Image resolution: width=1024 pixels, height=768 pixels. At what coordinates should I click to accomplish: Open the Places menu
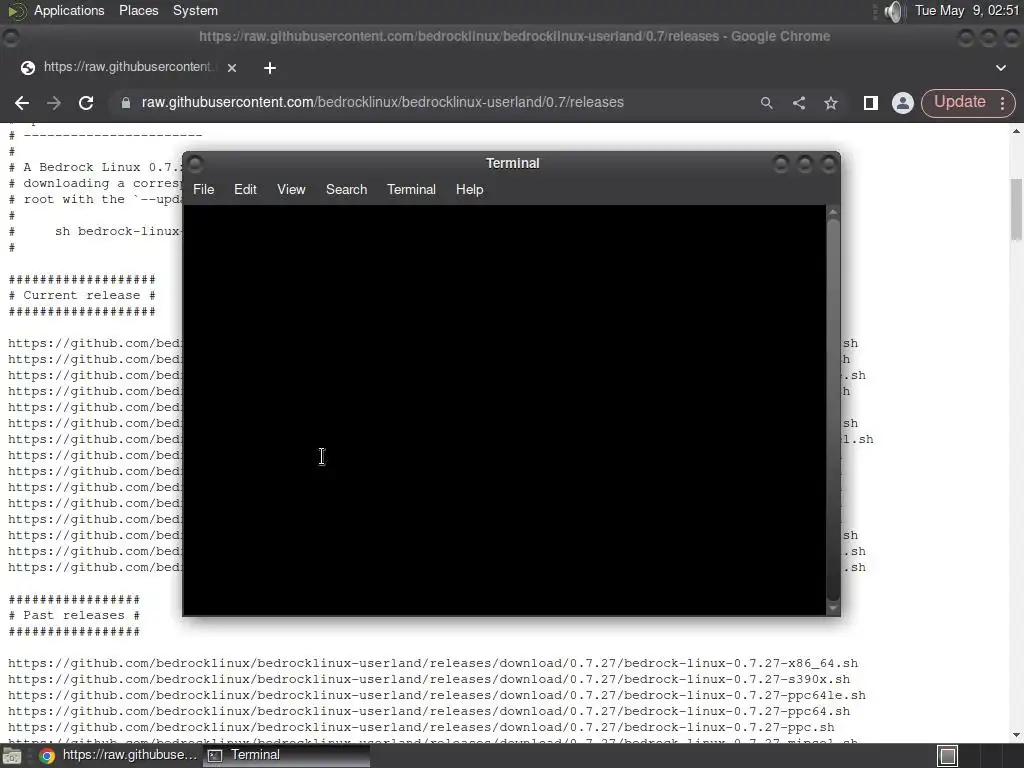point(138,10)
